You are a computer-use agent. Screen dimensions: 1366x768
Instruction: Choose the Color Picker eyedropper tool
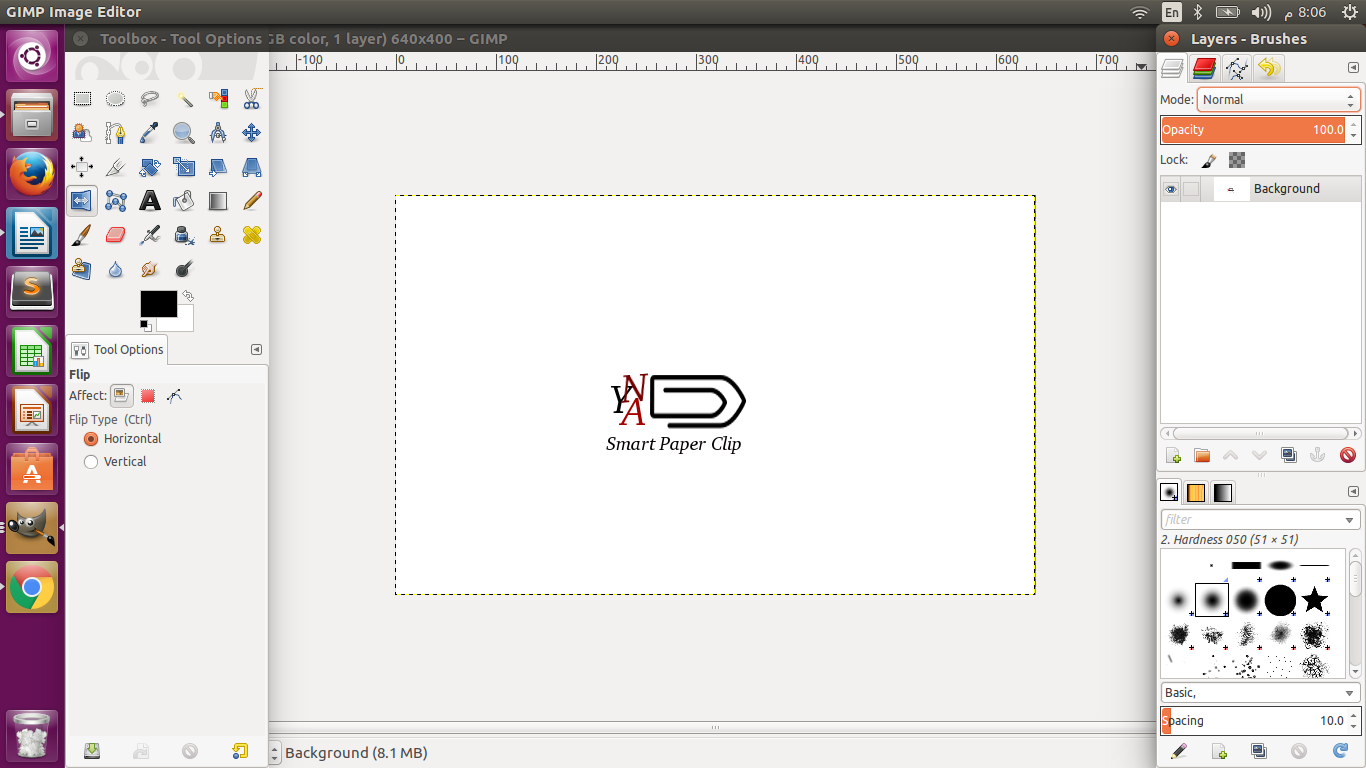point(150,133)
